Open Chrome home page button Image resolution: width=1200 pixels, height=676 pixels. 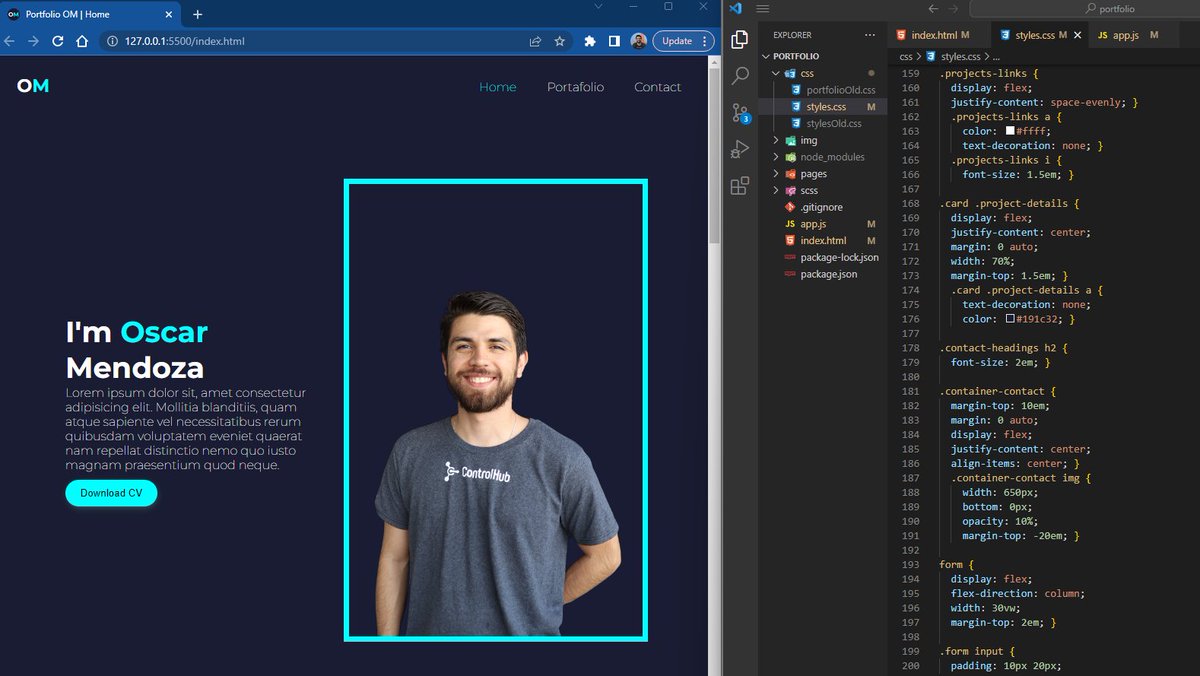click(83, 41)
